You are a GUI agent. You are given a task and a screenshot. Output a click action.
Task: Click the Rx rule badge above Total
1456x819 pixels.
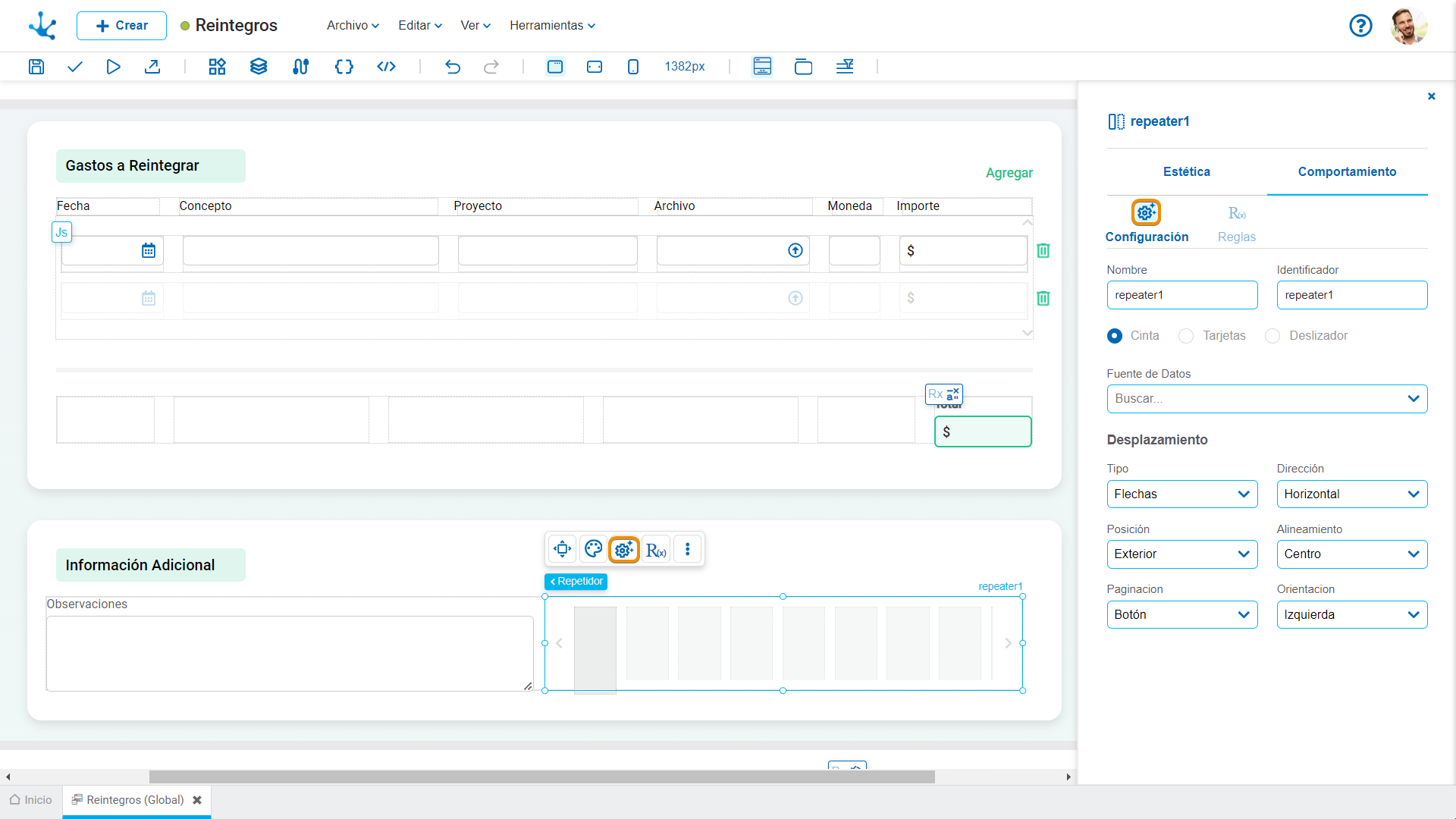point(944,394)
